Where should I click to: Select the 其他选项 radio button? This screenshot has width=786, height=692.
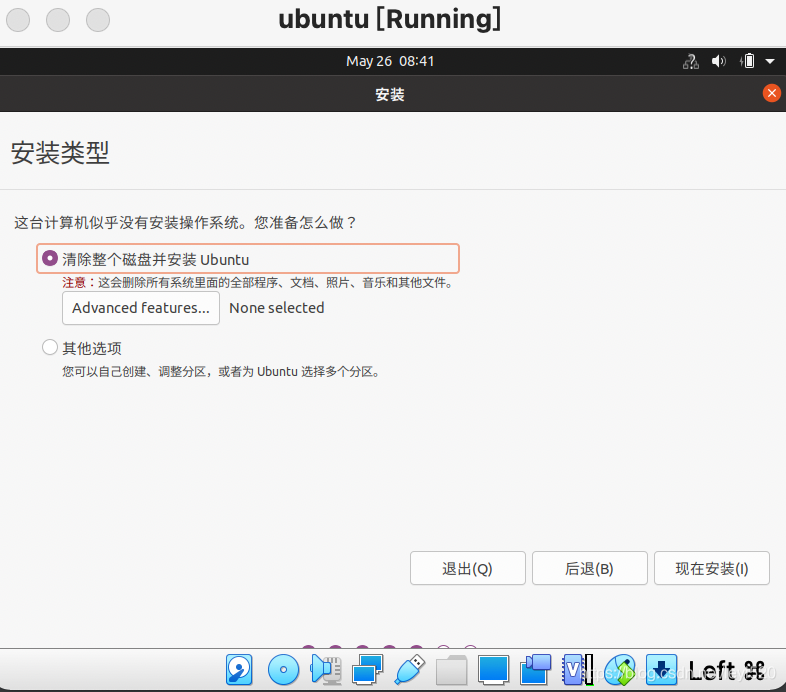50,347
